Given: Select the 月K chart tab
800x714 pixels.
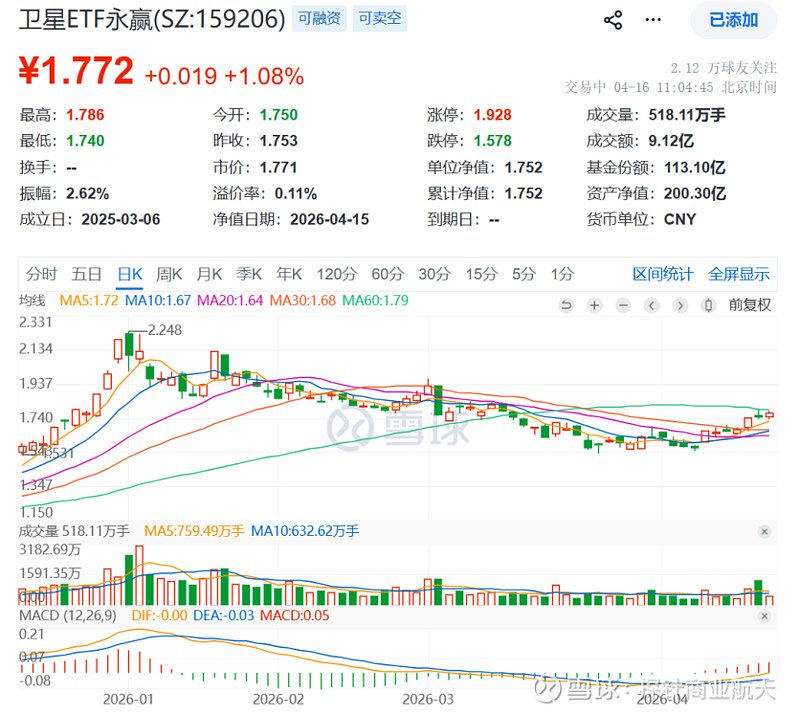Looking at the screenshot, I should click(x=209, y=274).
